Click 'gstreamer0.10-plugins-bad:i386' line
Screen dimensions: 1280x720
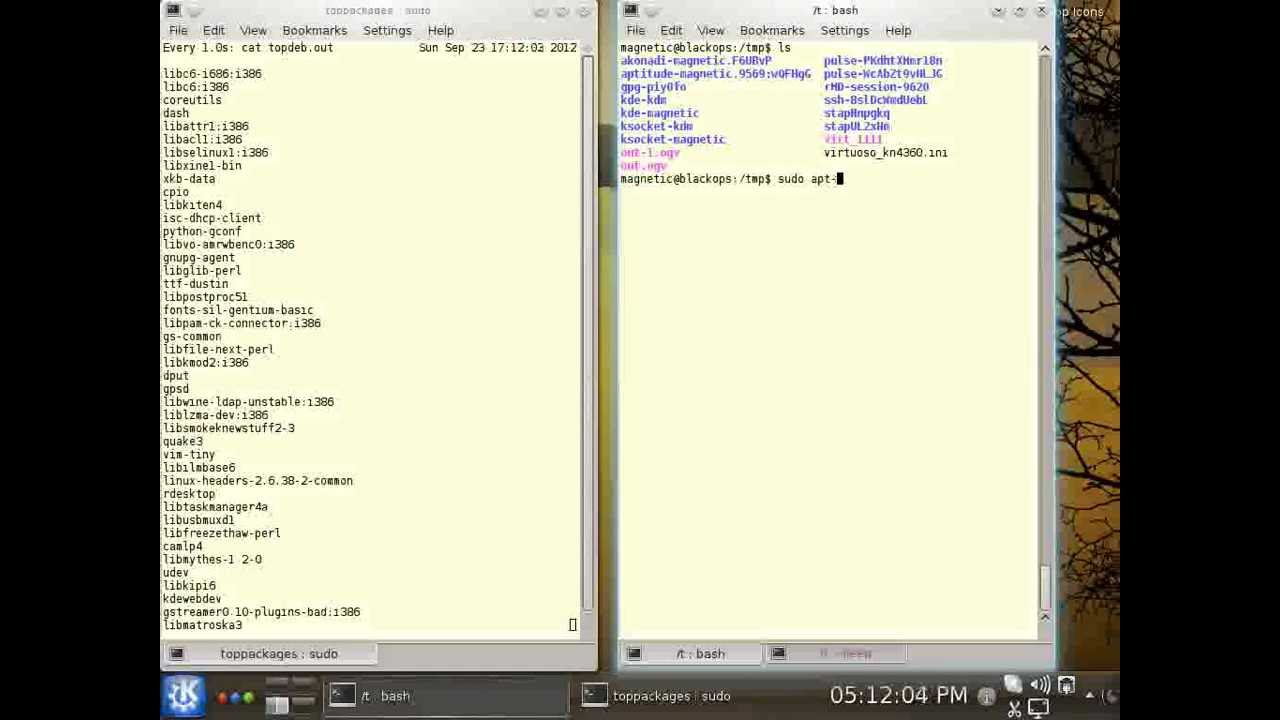[261, 612]
